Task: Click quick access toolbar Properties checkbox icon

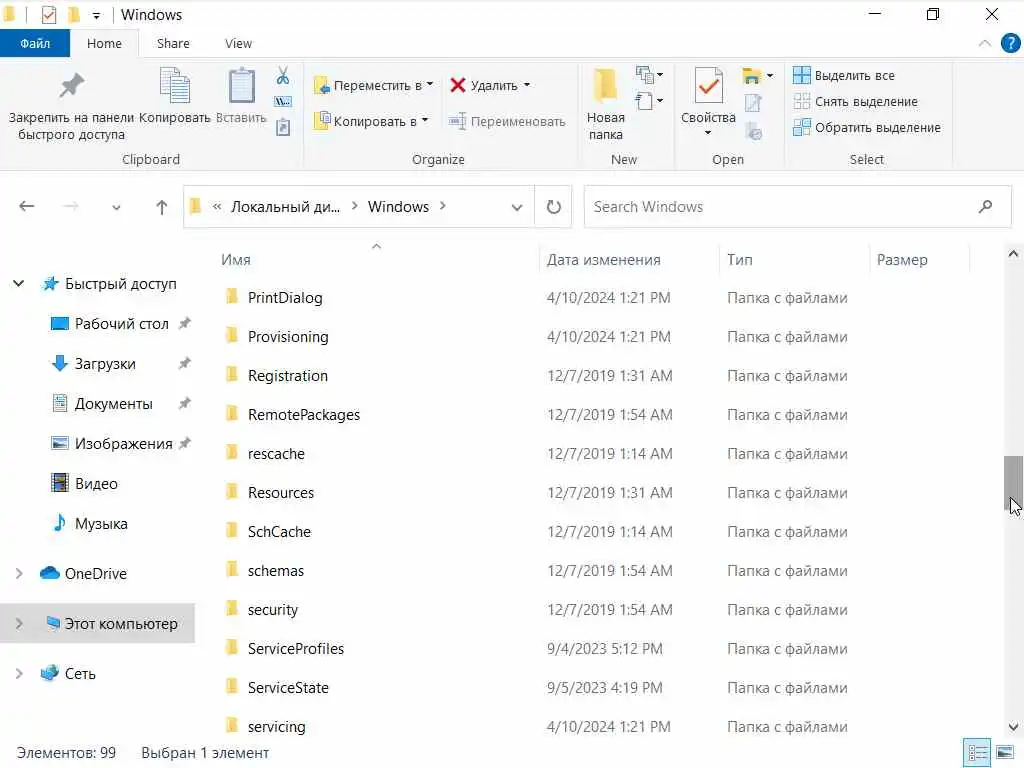Action: pos(48,14)
